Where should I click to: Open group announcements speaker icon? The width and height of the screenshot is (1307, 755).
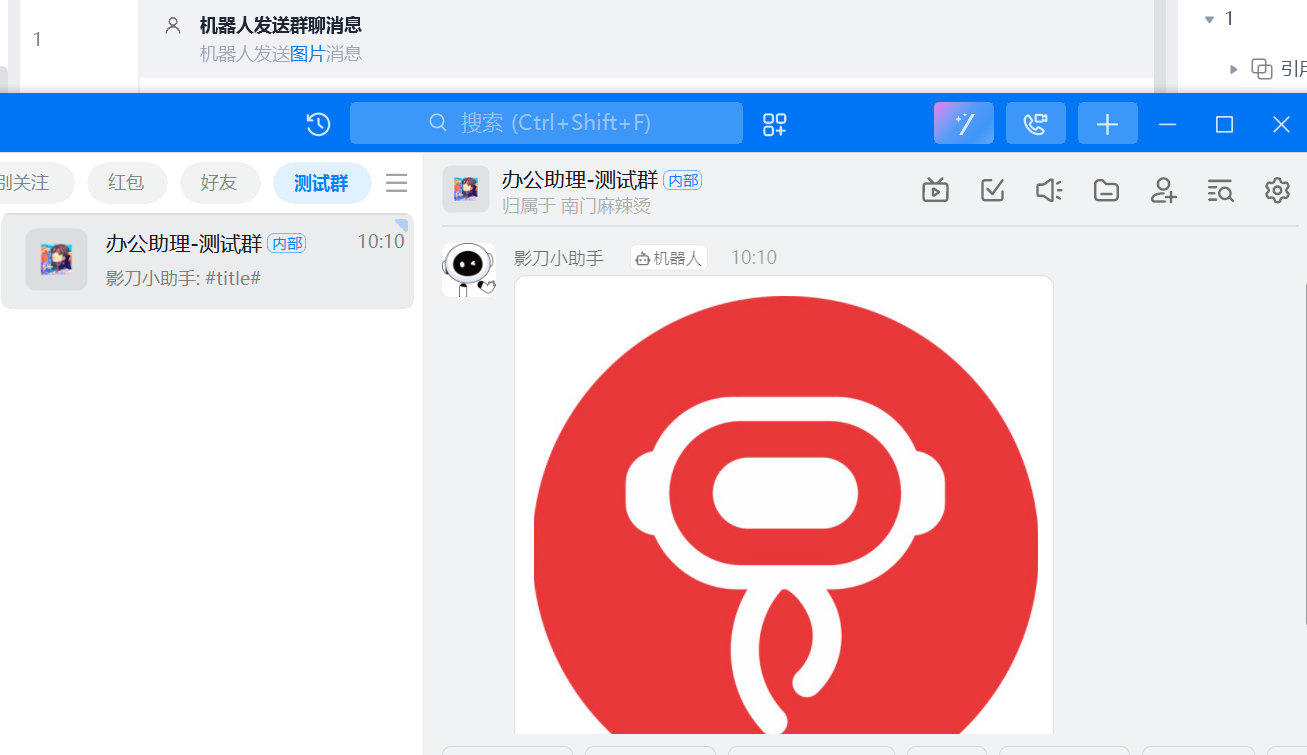point(1049,190)
